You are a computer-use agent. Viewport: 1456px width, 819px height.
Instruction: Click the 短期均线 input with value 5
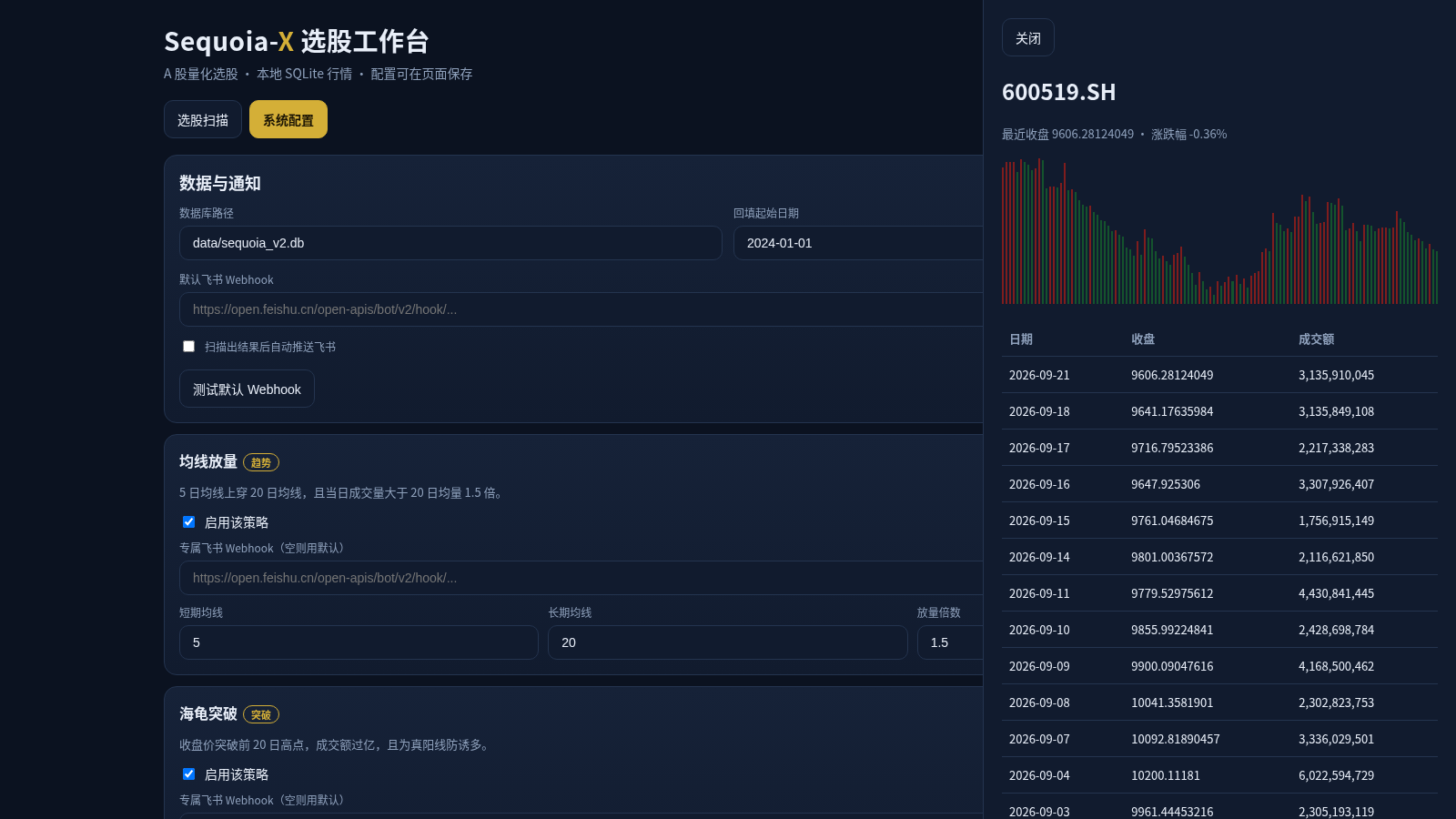pos(359,642)
